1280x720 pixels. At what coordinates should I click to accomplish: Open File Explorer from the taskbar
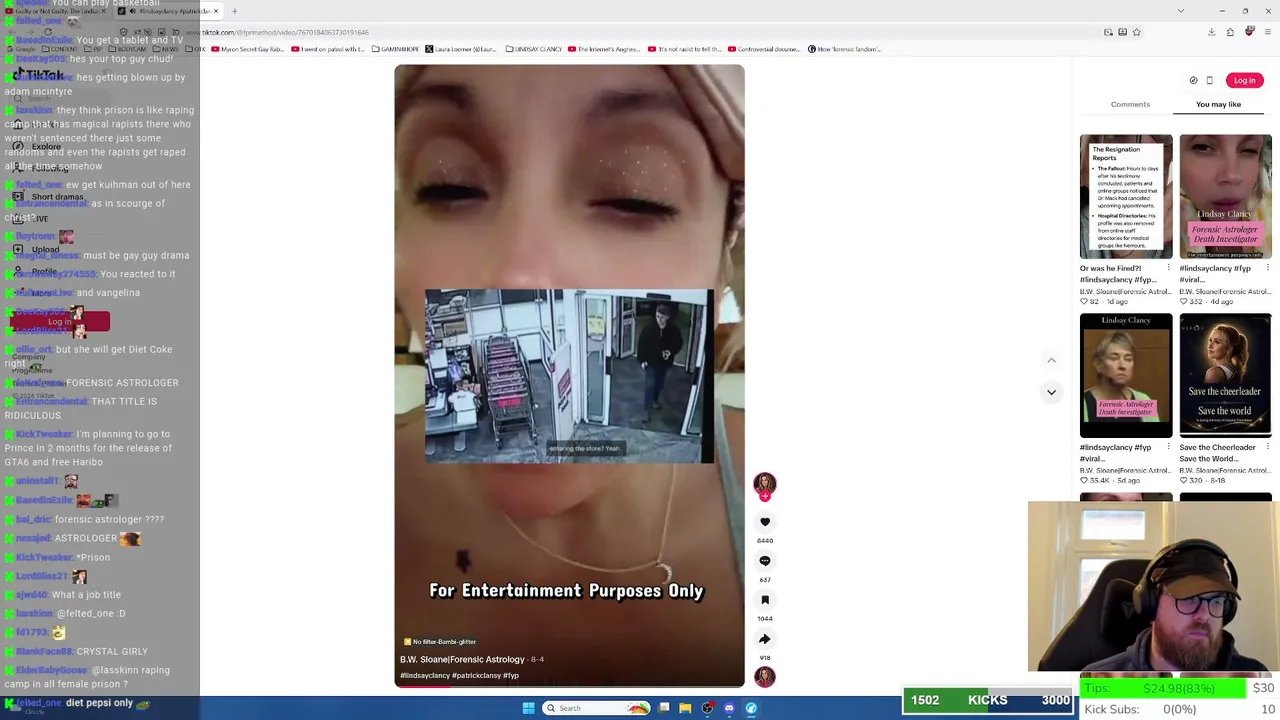coord(685,708)
